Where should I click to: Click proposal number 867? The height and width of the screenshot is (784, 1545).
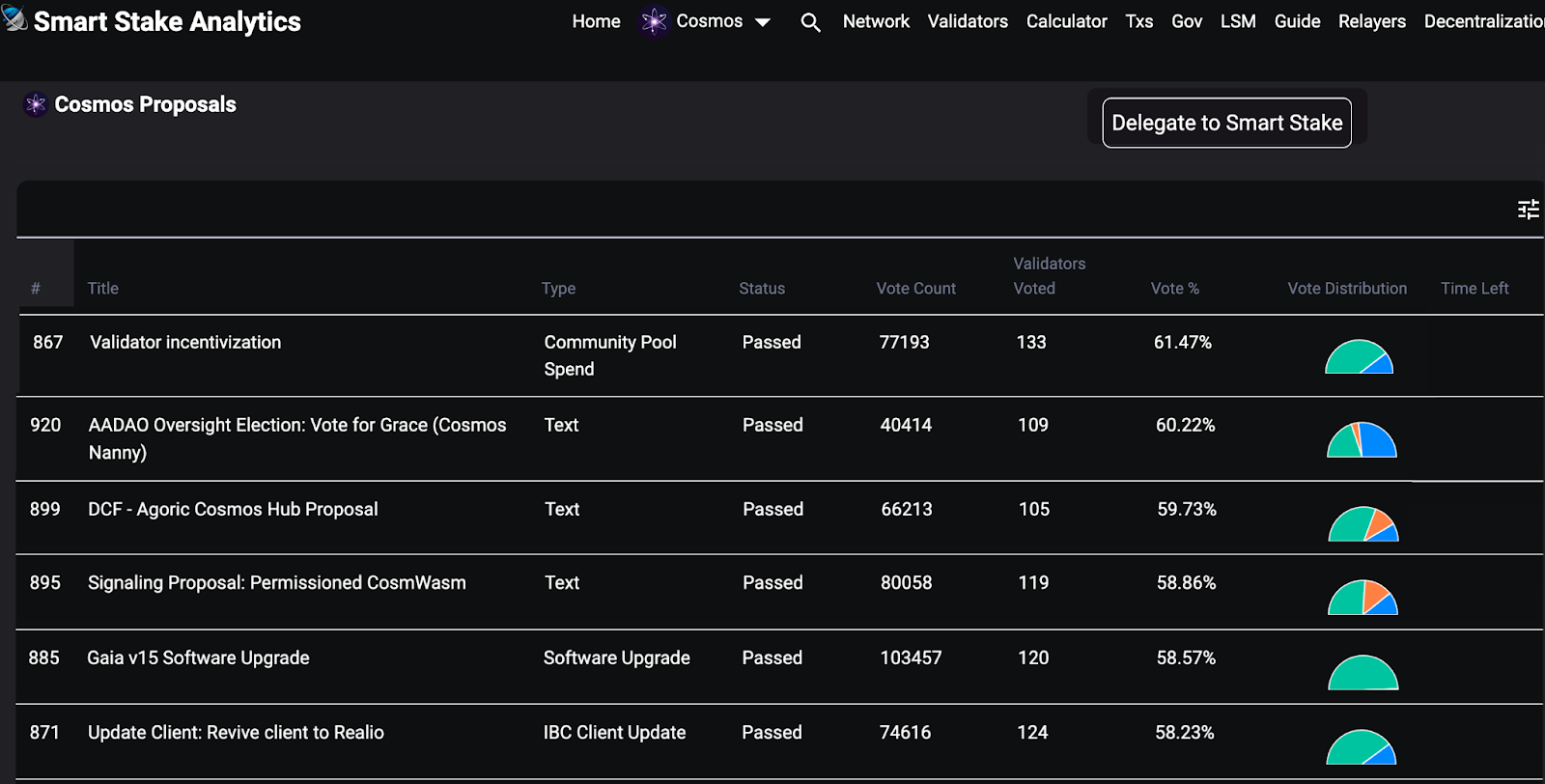(48, 342)
